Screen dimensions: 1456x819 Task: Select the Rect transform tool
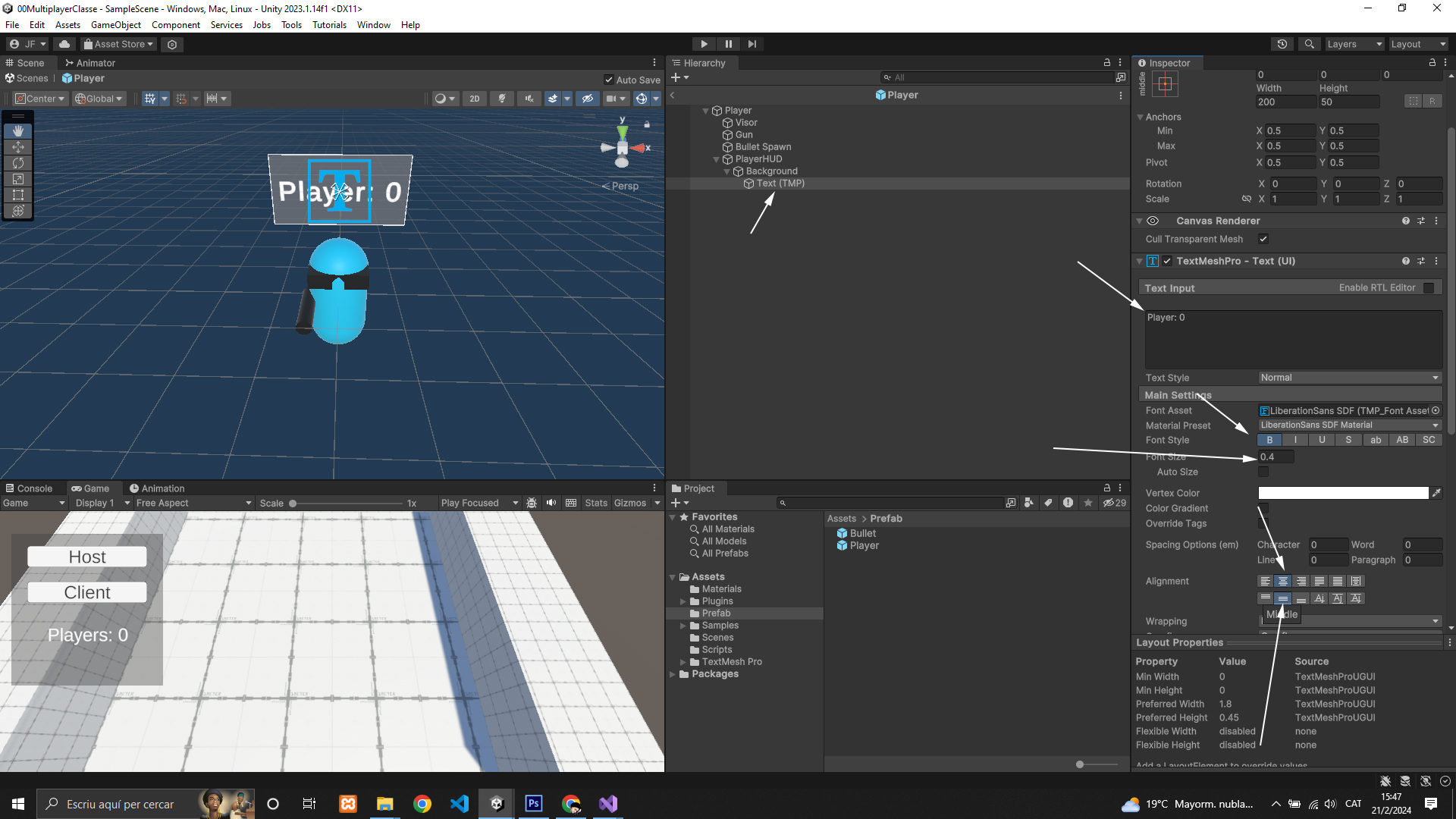point(18,195)
